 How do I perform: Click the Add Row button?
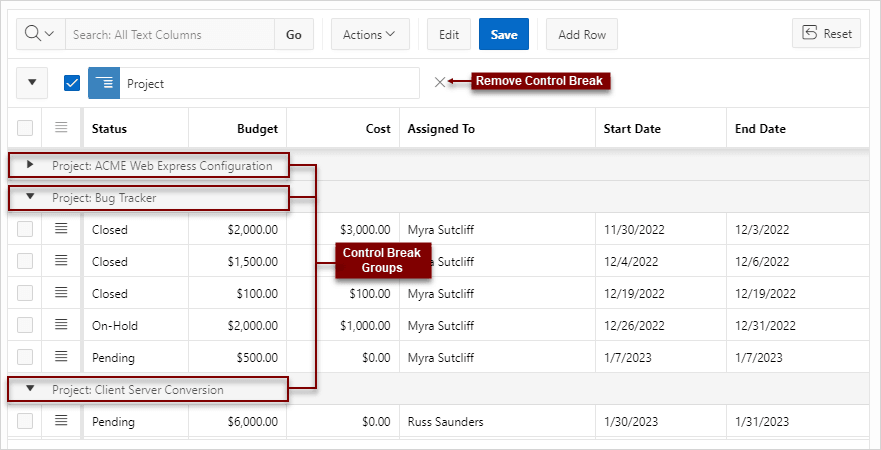coord(582,34)
